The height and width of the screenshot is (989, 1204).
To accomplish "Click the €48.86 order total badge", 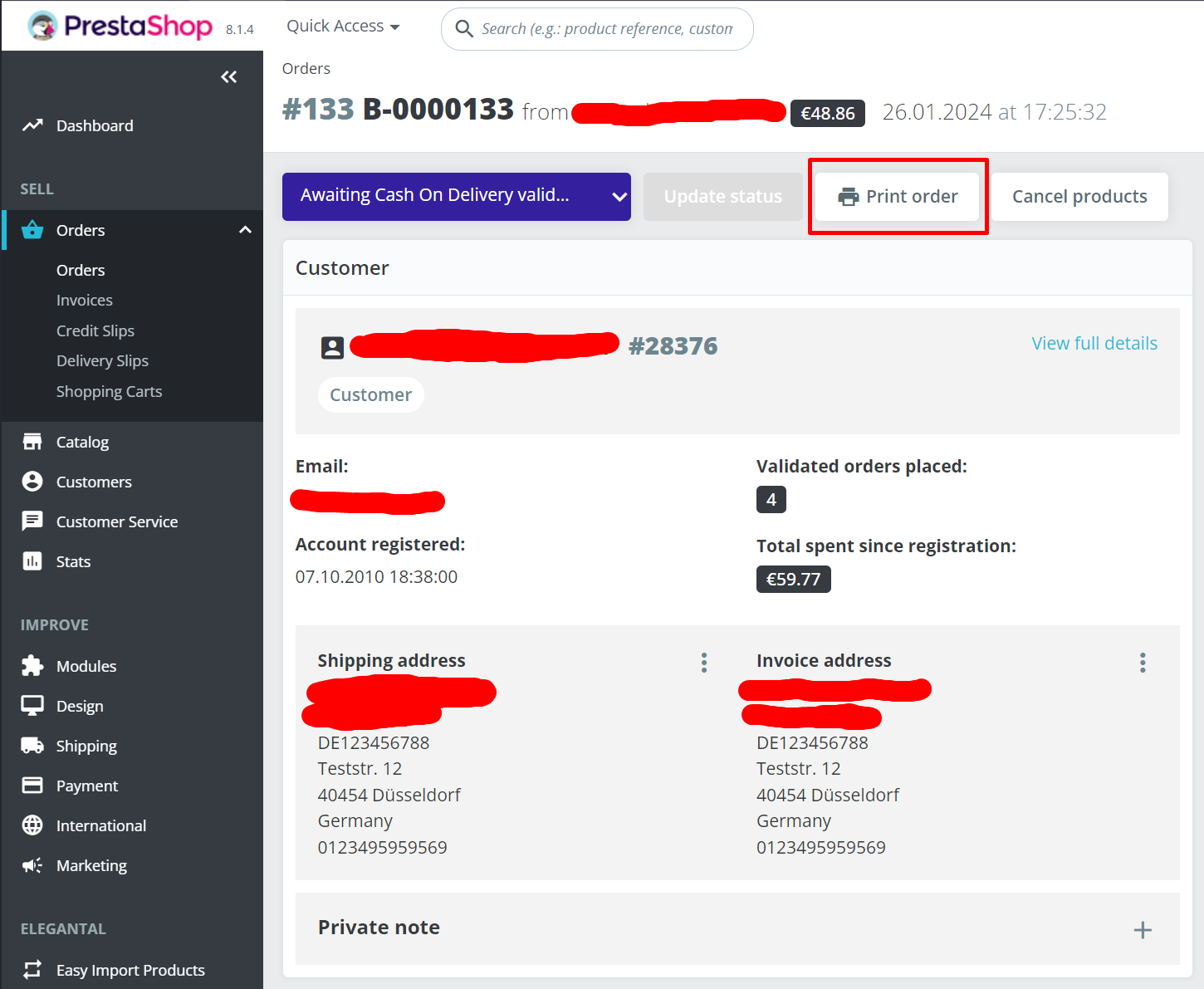I will [828, 113].
